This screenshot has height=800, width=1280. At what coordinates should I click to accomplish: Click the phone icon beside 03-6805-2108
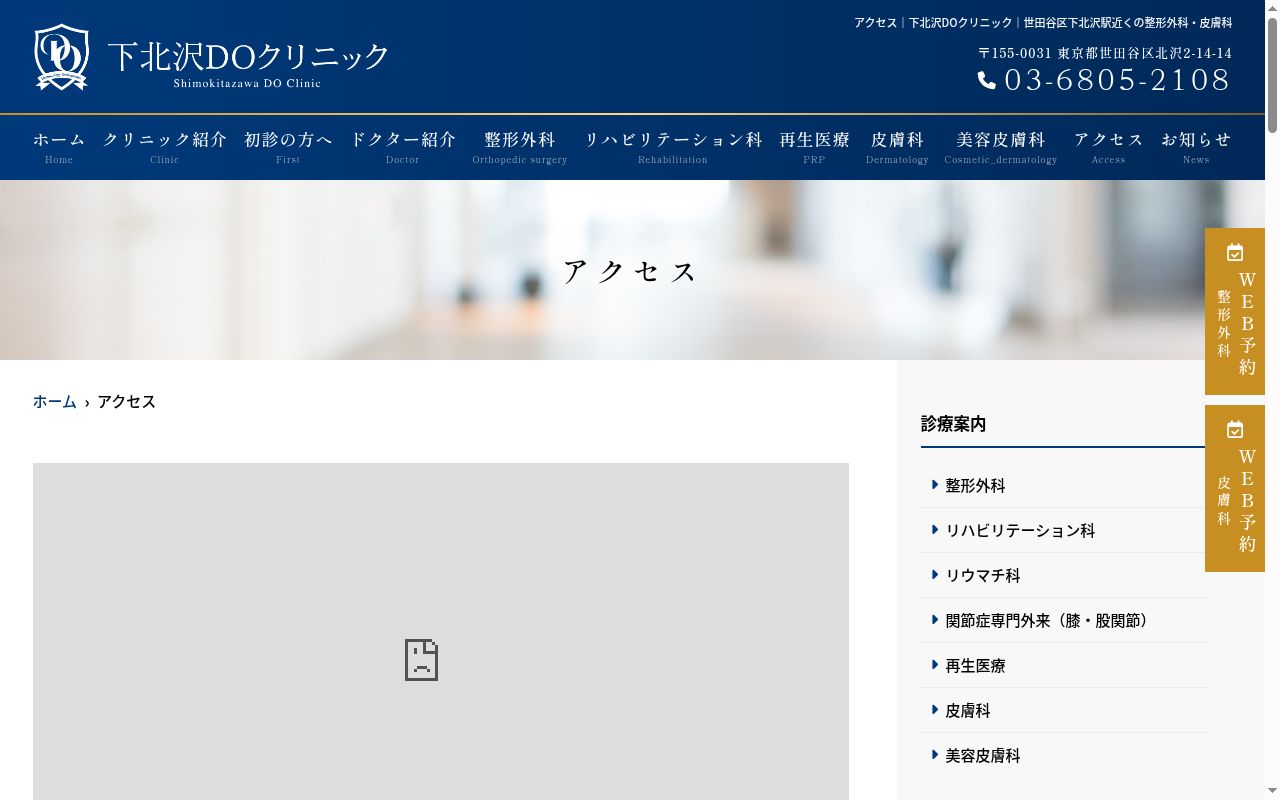pos(987,80)
